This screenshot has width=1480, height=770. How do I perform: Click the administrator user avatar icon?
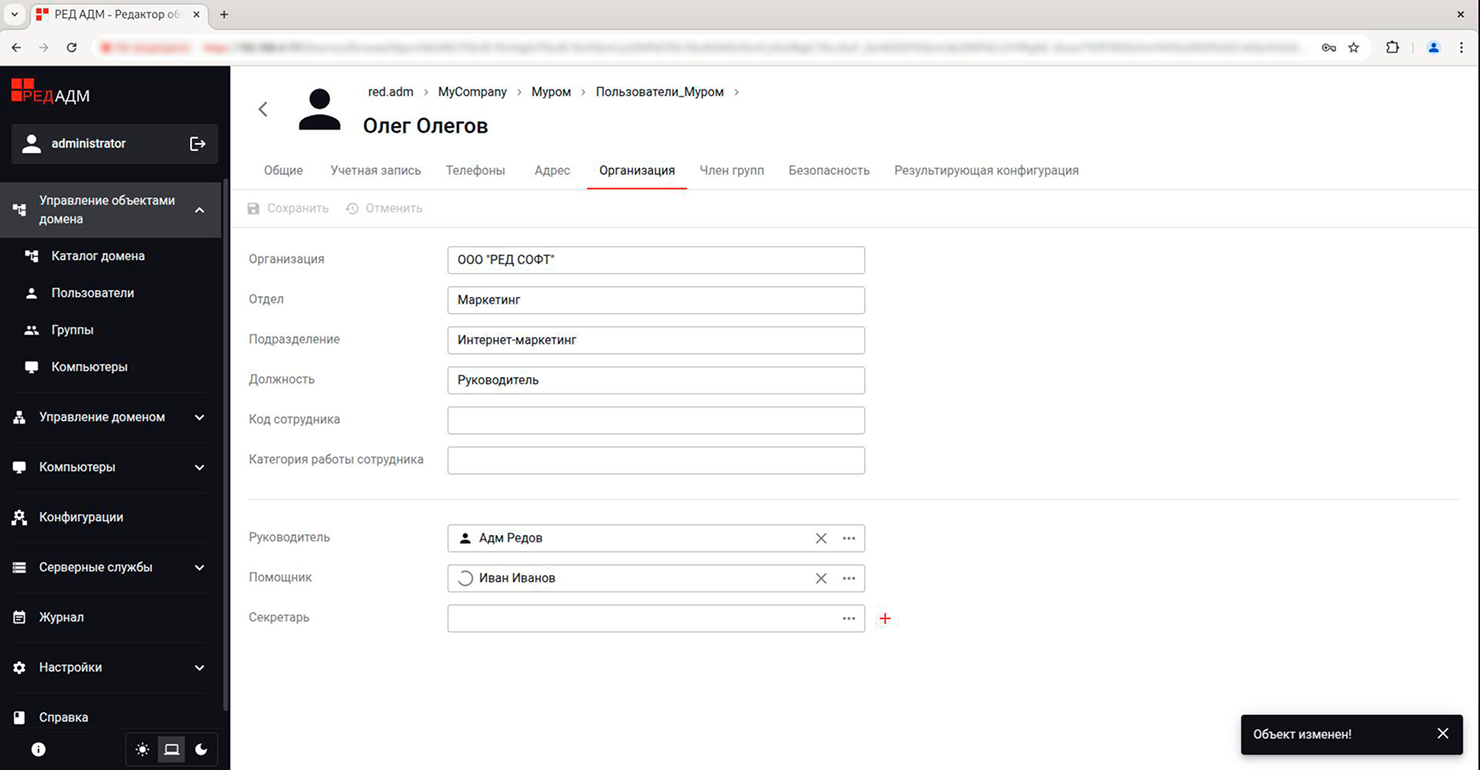click(32, 144)
